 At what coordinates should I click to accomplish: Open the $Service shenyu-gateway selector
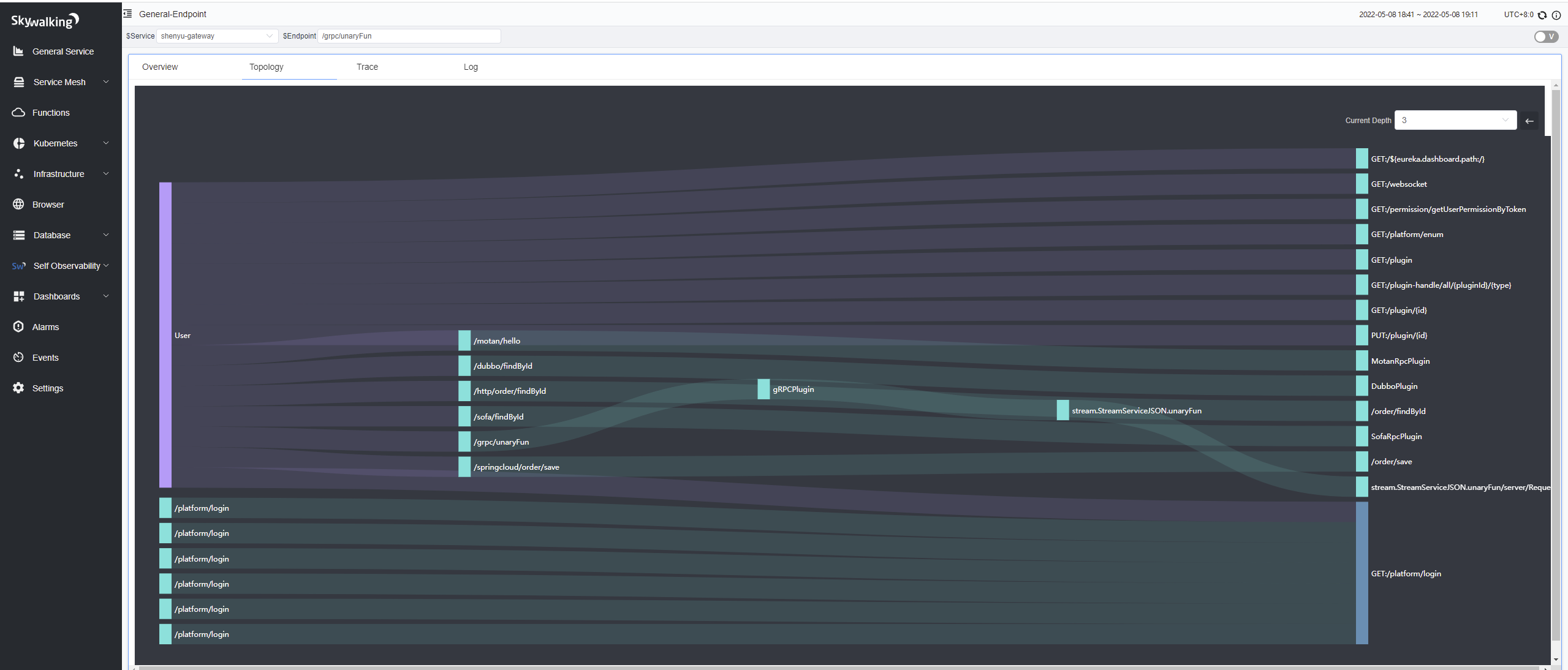click(217, 36)
